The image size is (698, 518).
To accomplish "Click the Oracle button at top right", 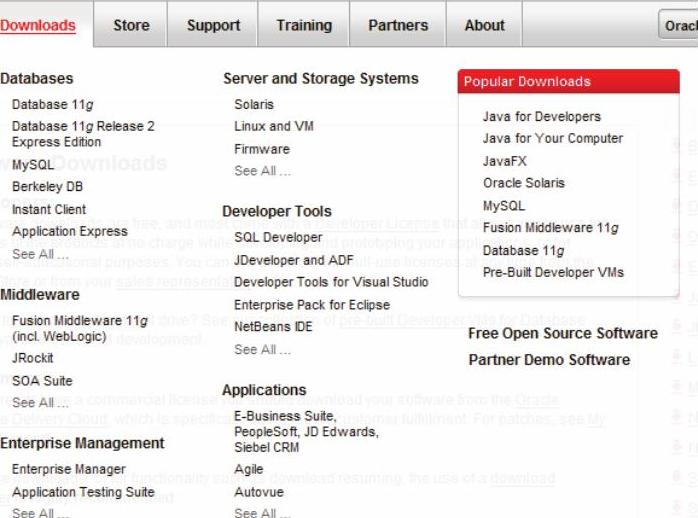I will tap(678, 24).
